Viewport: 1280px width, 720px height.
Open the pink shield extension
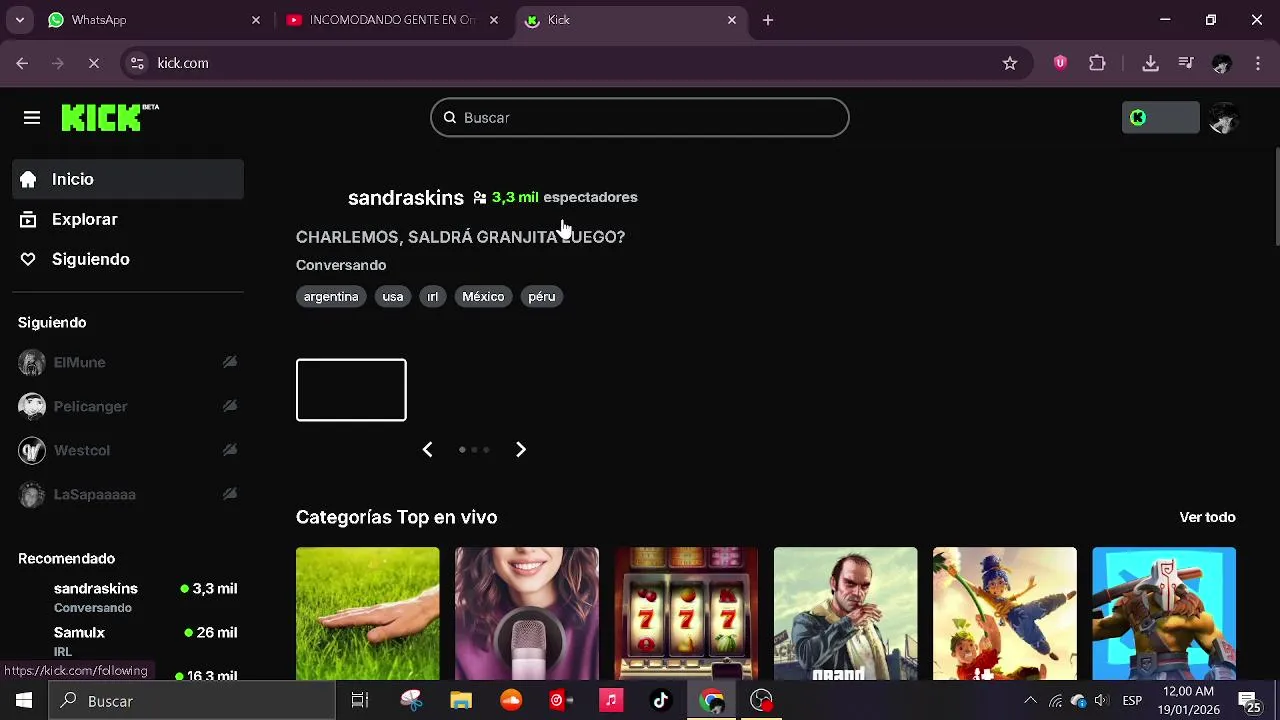[1060, 63]
